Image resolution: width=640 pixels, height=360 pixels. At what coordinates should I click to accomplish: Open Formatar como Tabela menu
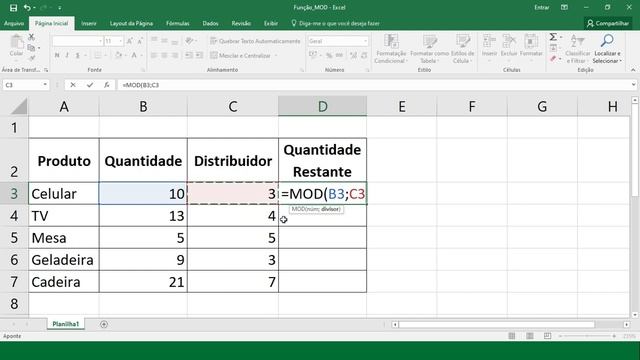click(429, 49)
